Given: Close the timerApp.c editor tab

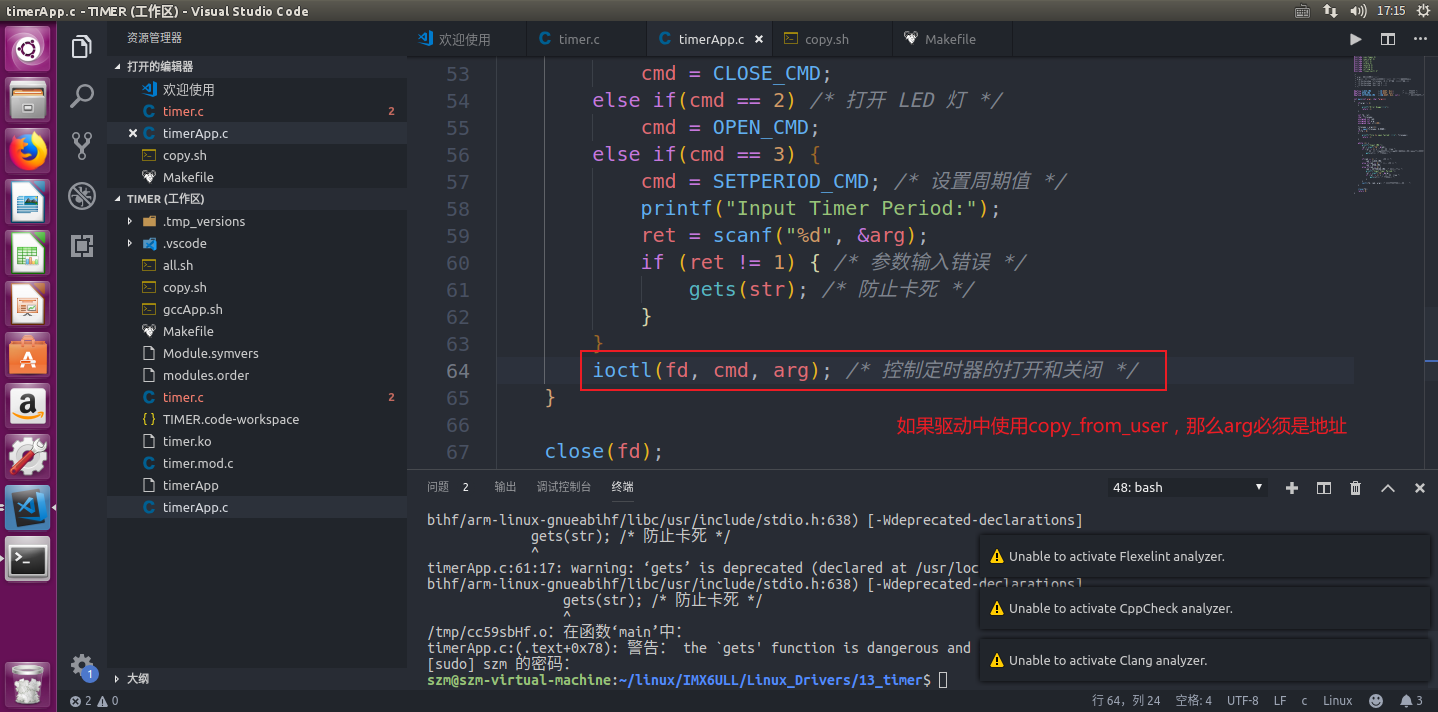Looking at the screenshot, I should [759, 39].
